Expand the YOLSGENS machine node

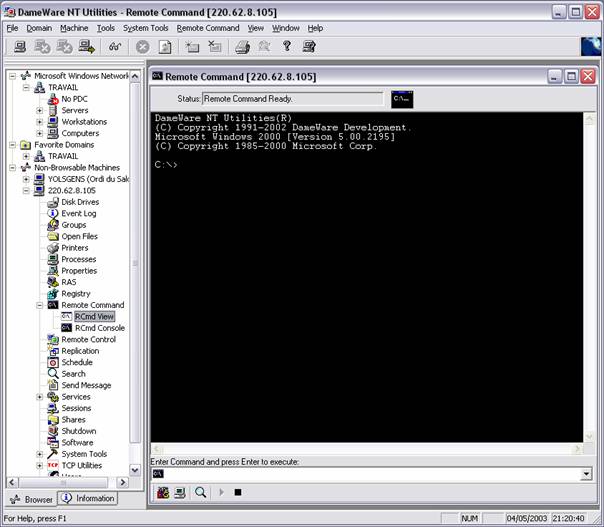pyautogui.click(x=26, y=179)
